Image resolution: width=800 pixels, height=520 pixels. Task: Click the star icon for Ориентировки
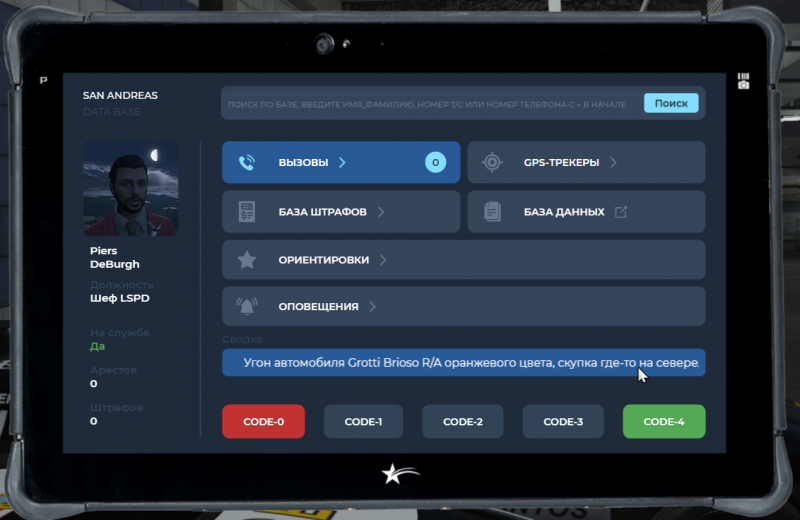click(x=247, y=260)
